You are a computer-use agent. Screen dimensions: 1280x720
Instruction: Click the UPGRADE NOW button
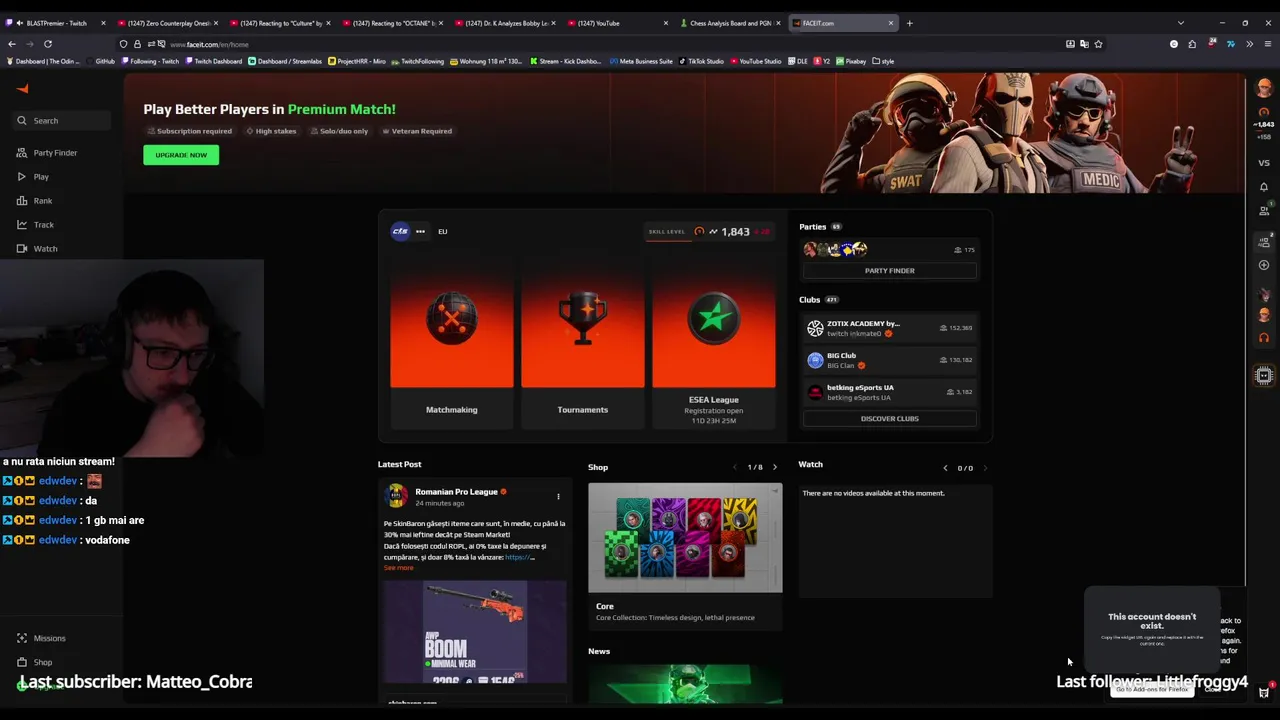(x=181, y=155)
